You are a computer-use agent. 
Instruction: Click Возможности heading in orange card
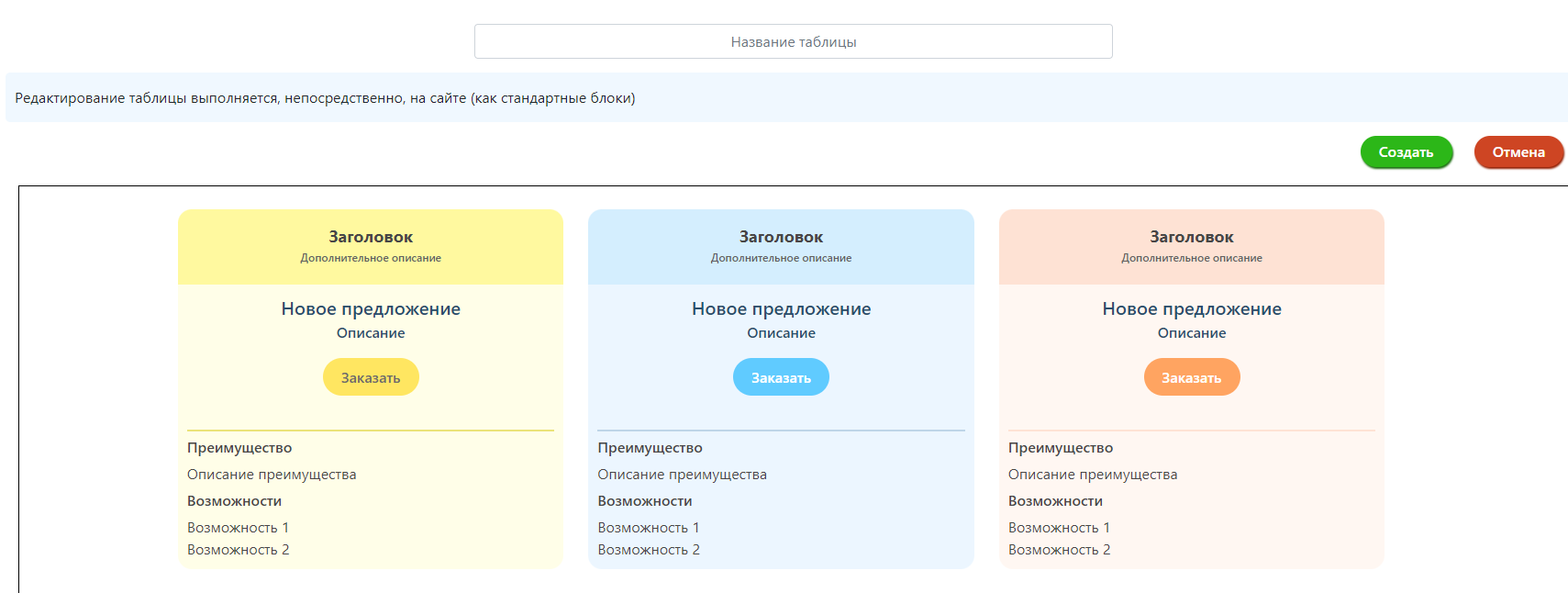click(1055, 501)
